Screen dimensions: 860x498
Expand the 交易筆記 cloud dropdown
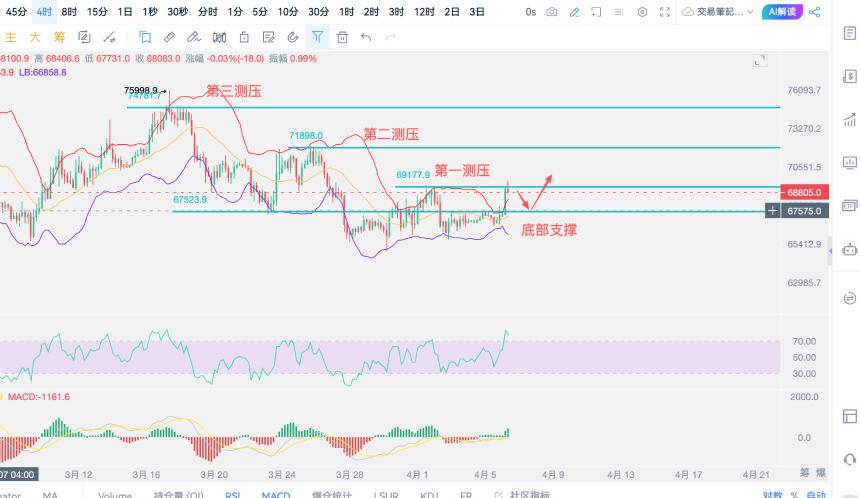(718, 12)
